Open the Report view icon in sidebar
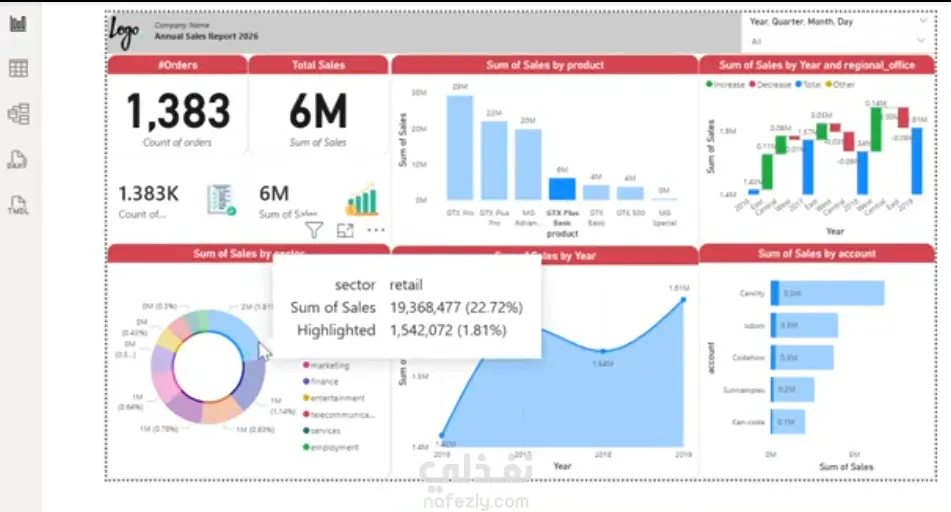The width and height of the screenshot is (951, 512). [18, 24]
